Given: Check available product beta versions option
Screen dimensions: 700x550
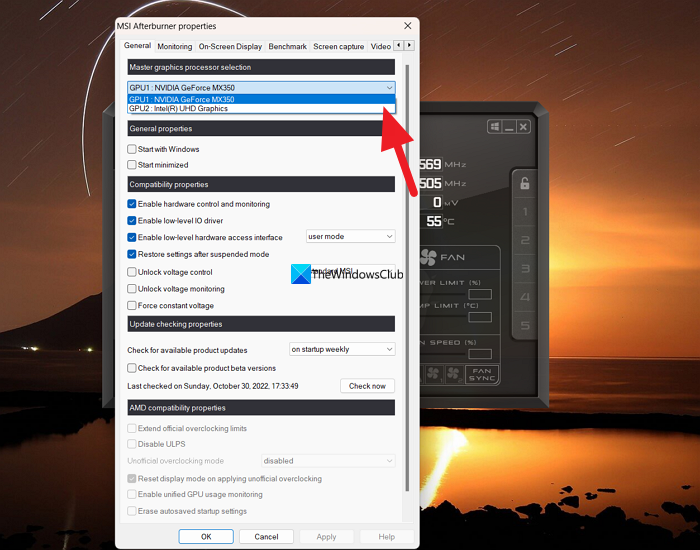Looking at the screenshot, I should [132, 368].
